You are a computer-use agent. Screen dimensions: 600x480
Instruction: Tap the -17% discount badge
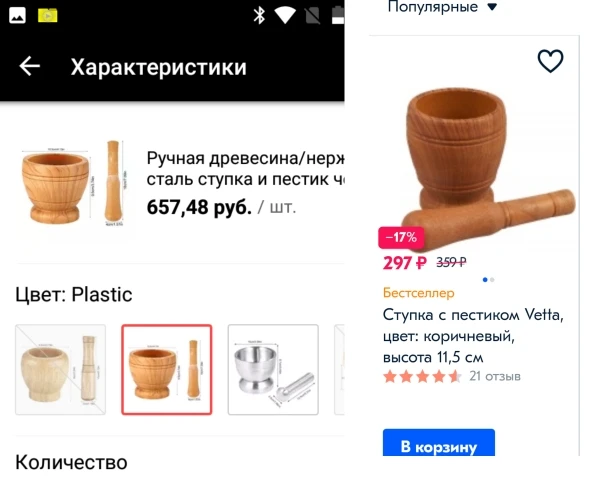(401, 237)
